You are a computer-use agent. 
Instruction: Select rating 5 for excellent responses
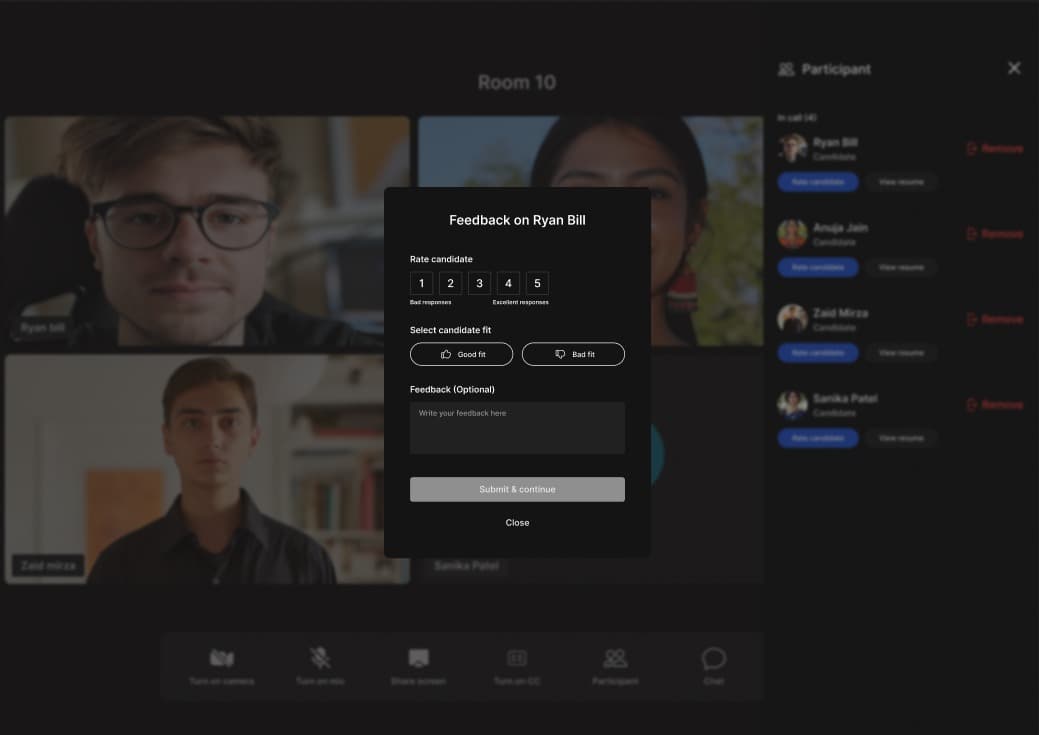537,283
